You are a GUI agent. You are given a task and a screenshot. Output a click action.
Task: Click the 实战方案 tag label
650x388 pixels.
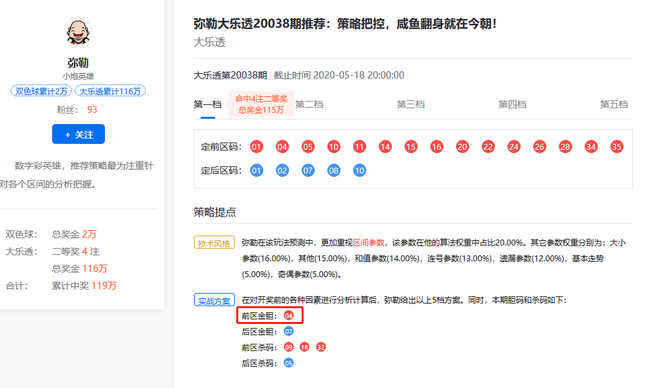pyautogui.click(x=214, y=300)
